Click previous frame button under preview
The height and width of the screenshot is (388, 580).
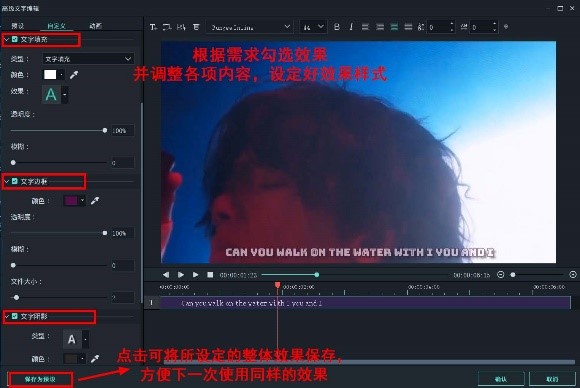point(166,275)
